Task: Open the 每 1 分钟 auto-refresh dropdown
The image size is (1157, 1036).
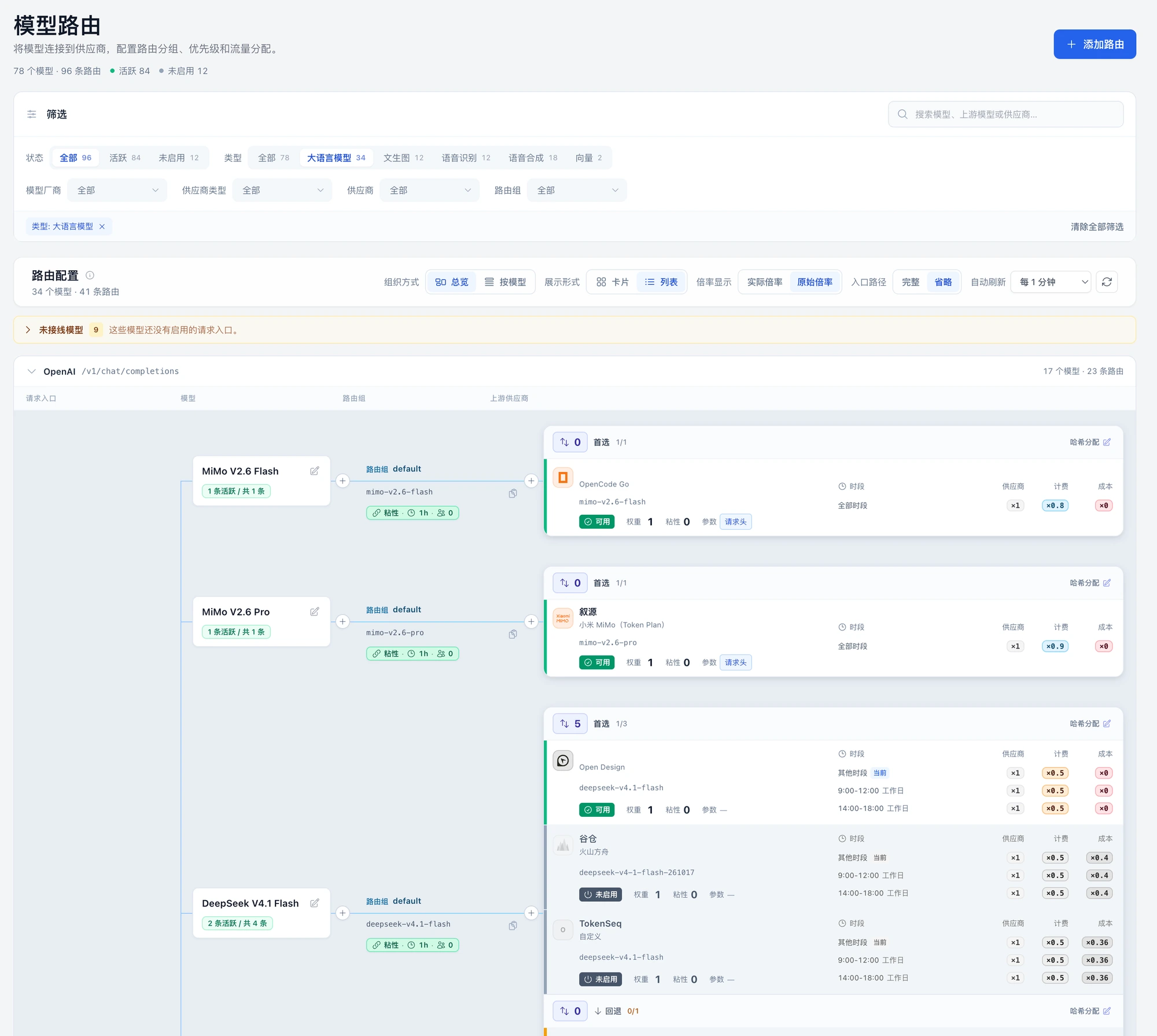Action: click(1051, 282)
